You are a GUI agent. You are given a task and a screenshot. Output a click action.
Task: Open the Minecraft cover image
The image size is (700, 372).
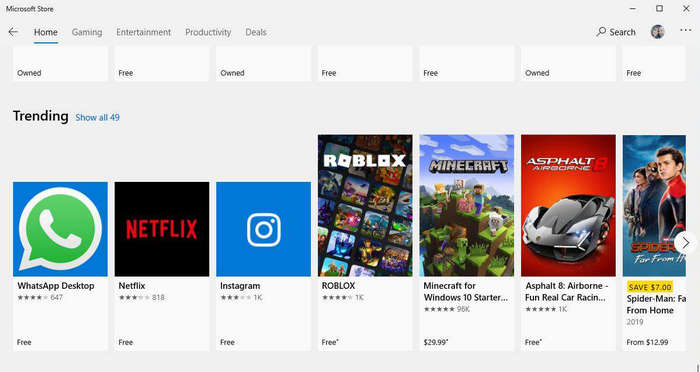[467, 205]
